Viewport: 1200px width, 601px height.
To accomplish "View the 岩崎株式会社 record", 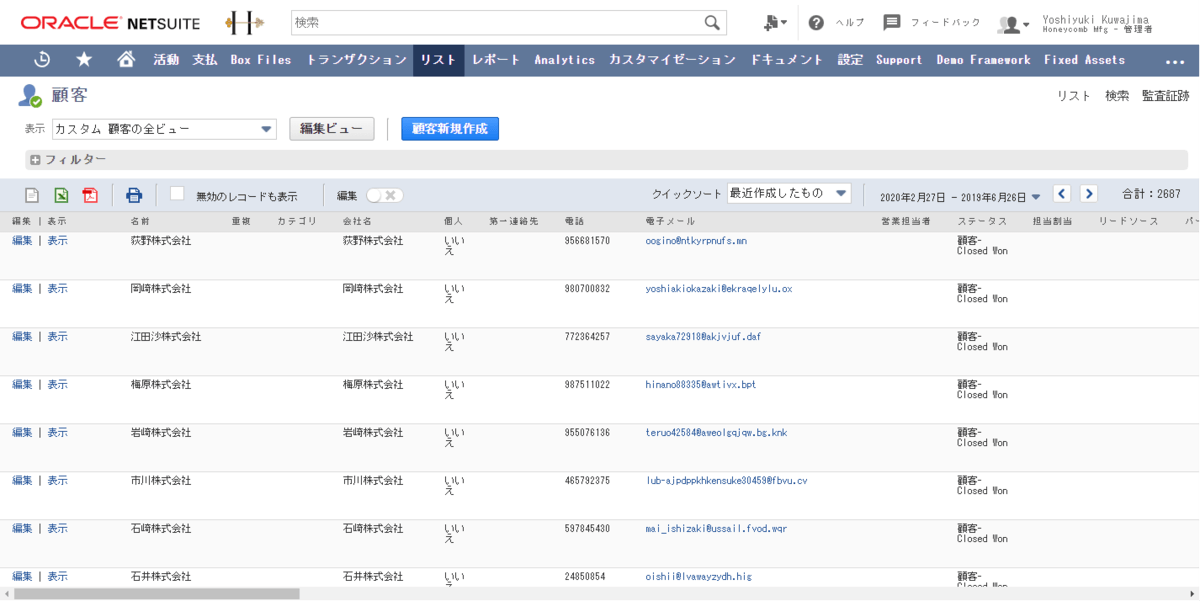I will [57, 433].
